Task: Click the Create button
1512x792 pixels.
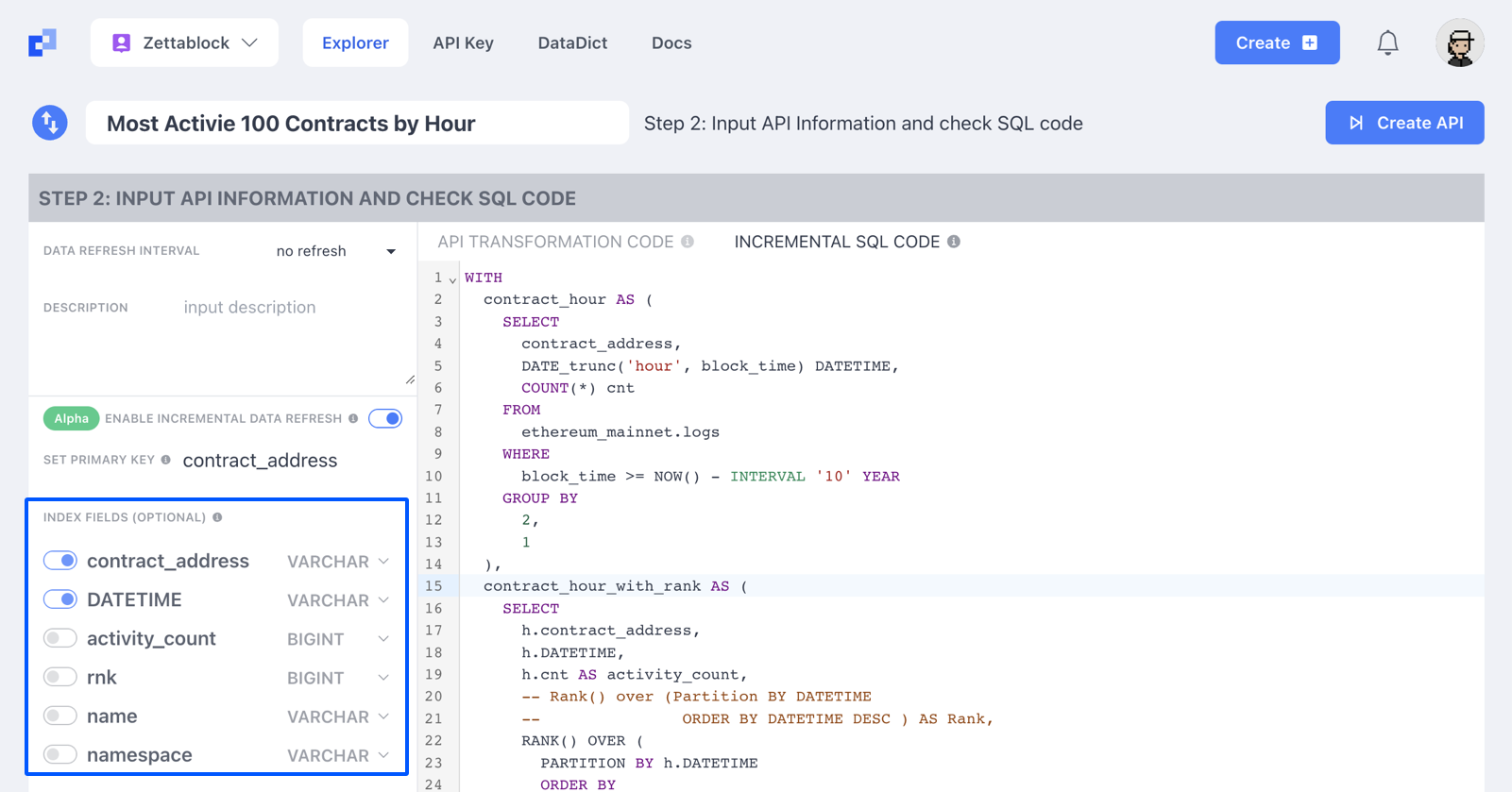Action: click(x=1277, y=42)
